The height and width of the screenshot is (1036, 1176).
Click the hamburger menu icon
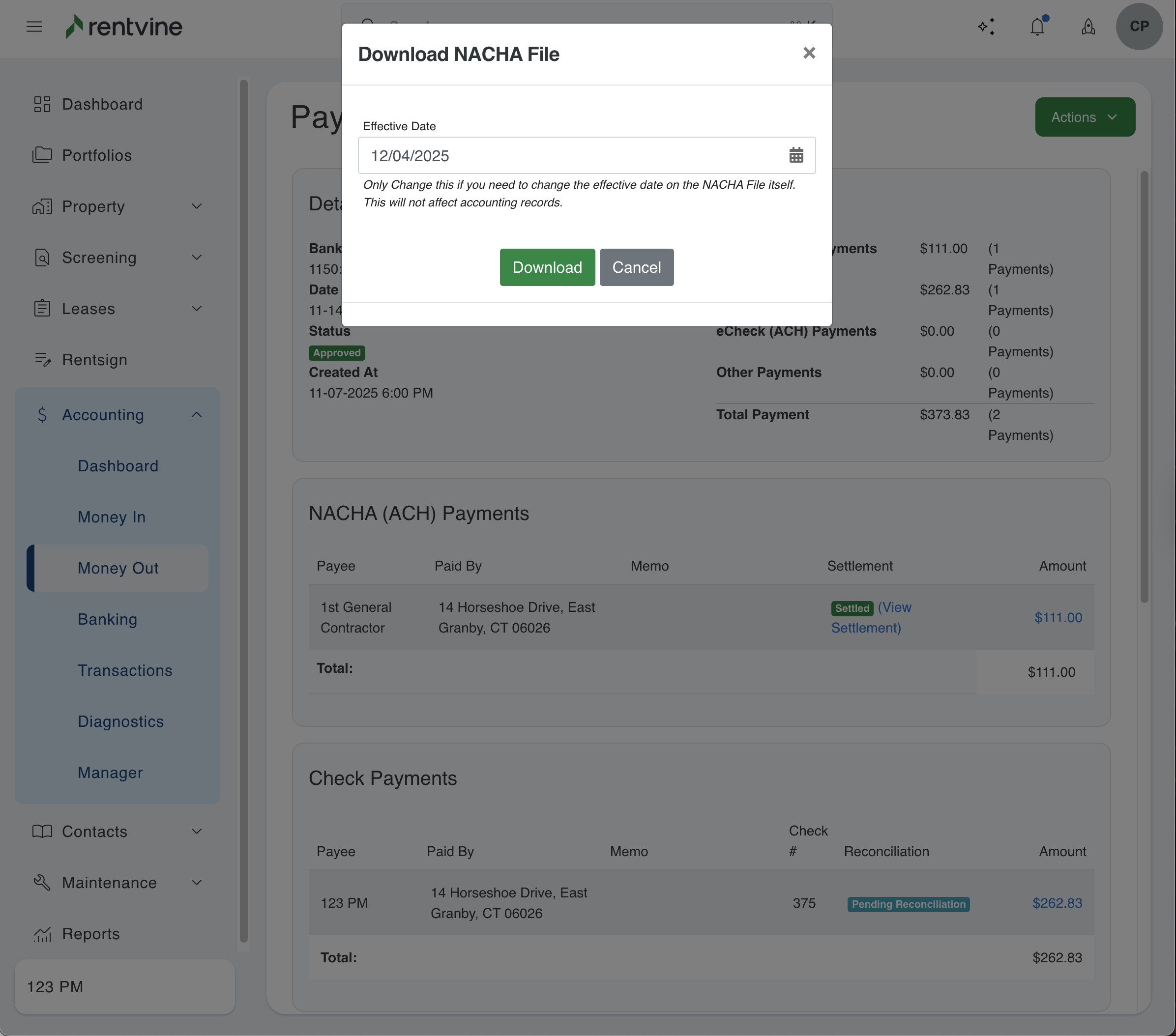(34, 27)
